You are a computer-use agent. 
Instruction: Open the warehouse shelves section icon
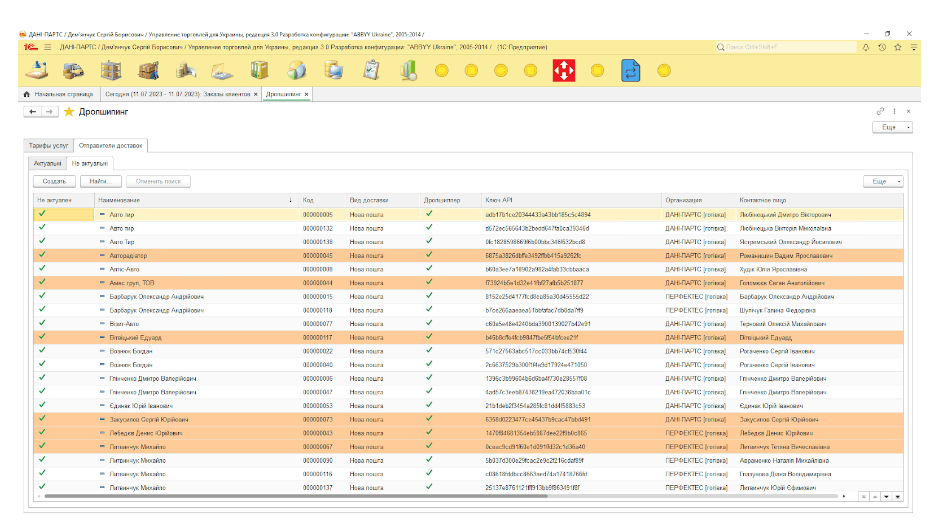pyautogui.click(x=111, y=70)
